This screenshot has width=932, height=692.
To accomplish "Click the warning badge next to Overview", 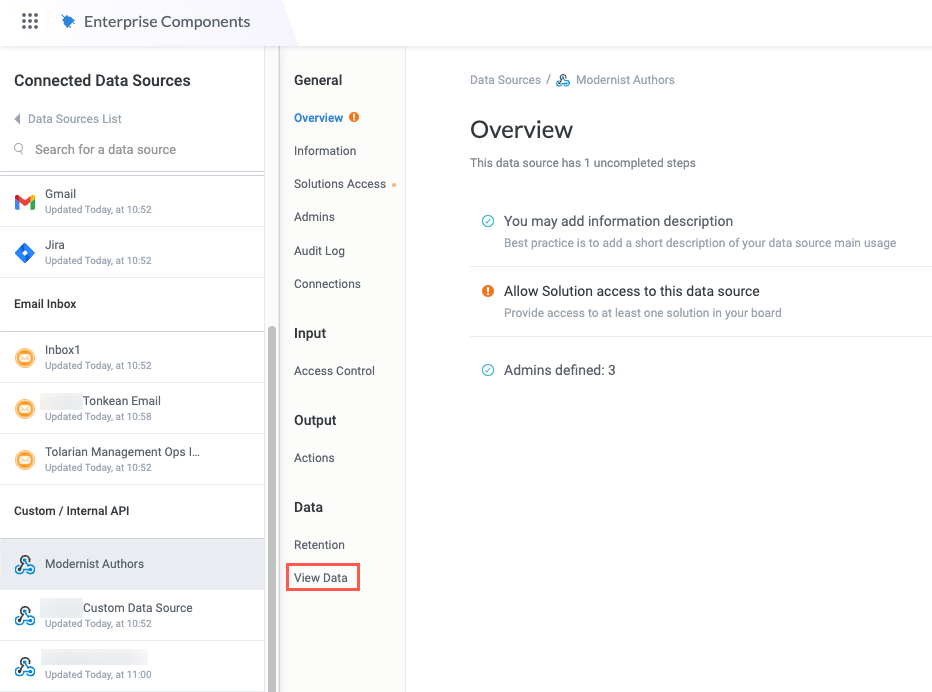I will [352, 116].
